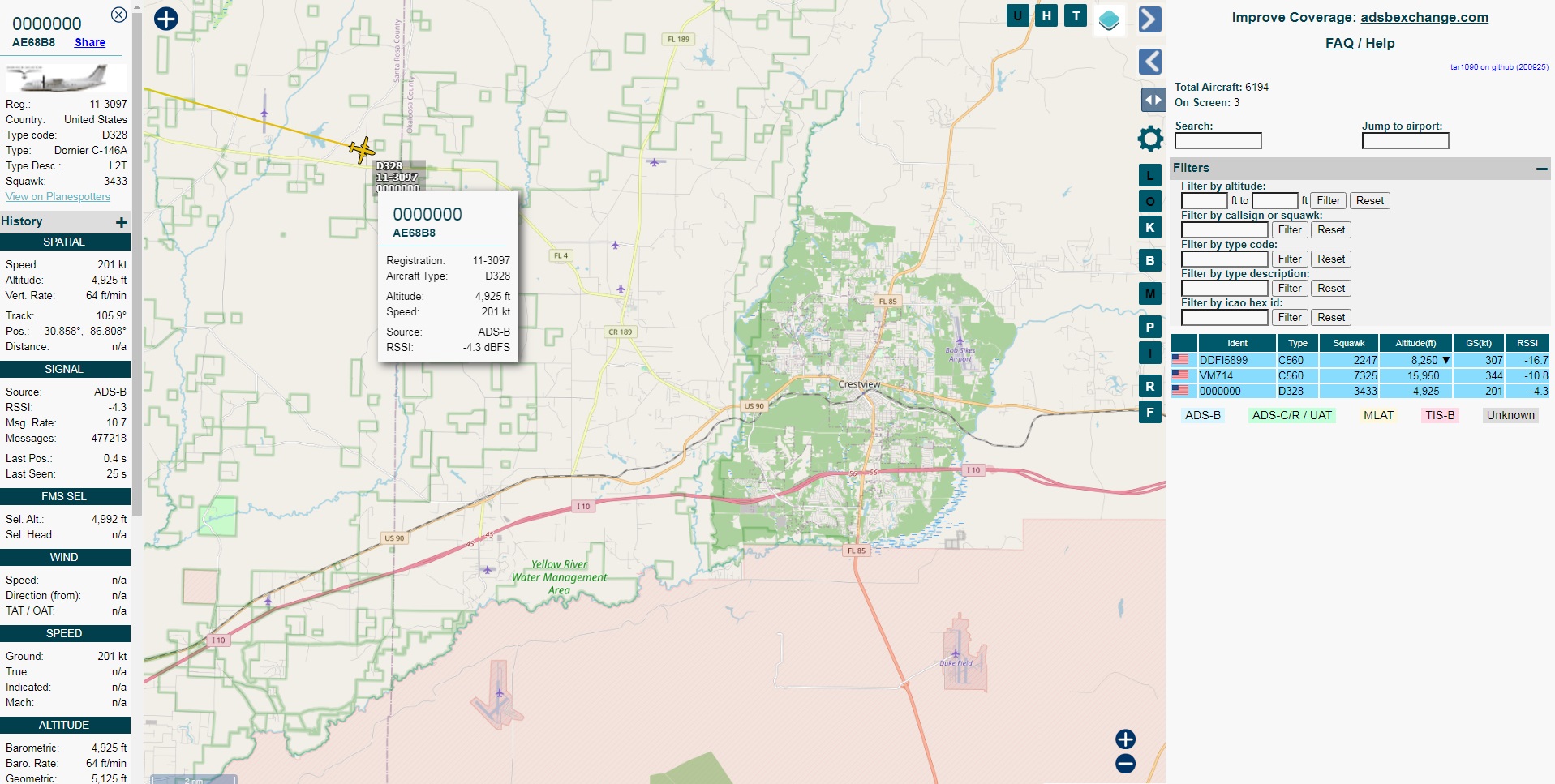Reset the type code filter

pos(1331,259)
